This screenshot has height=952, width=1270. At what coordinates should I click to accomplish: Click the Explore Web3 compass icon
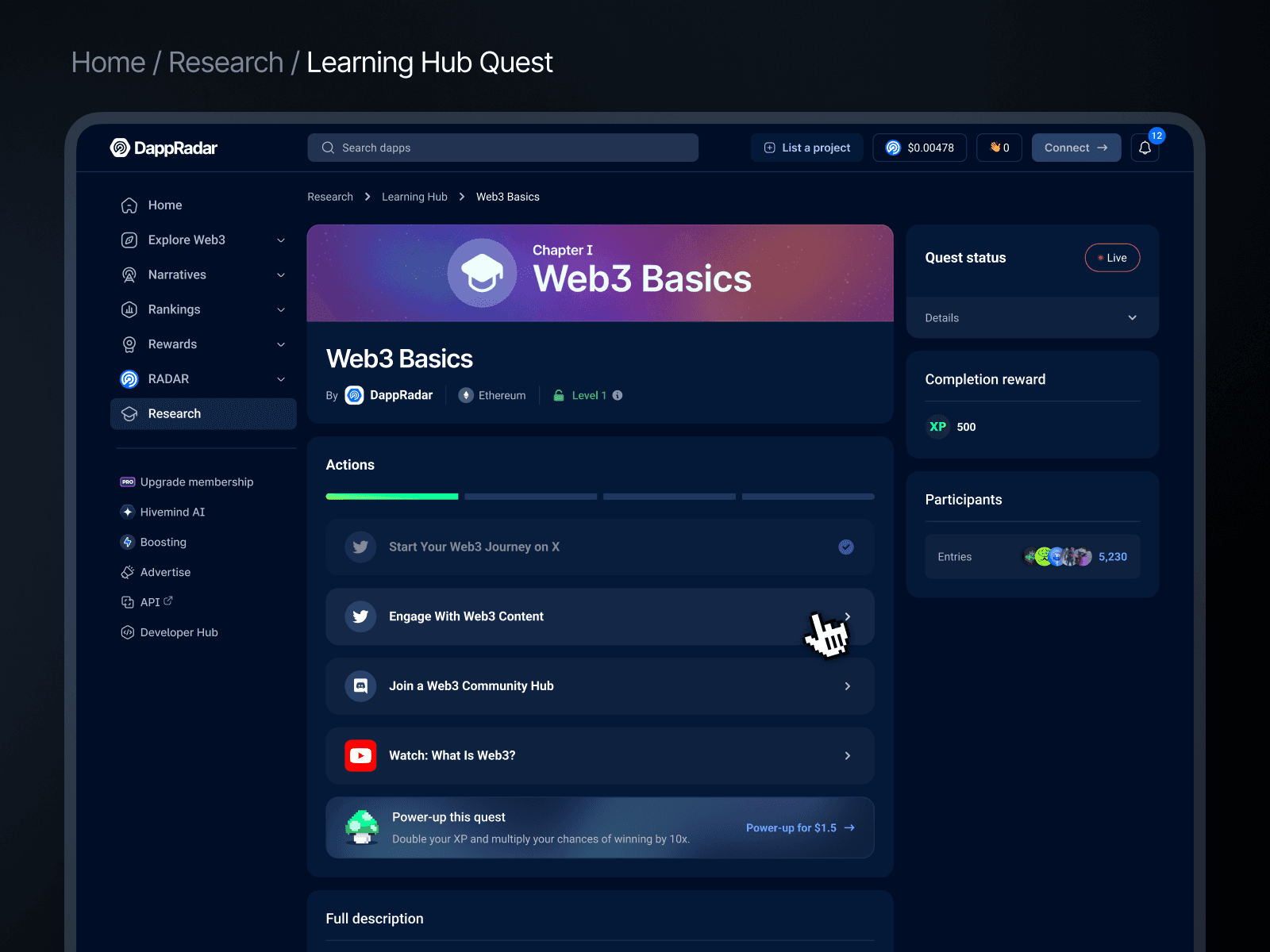pyautogui.click(x=129, y=240)
